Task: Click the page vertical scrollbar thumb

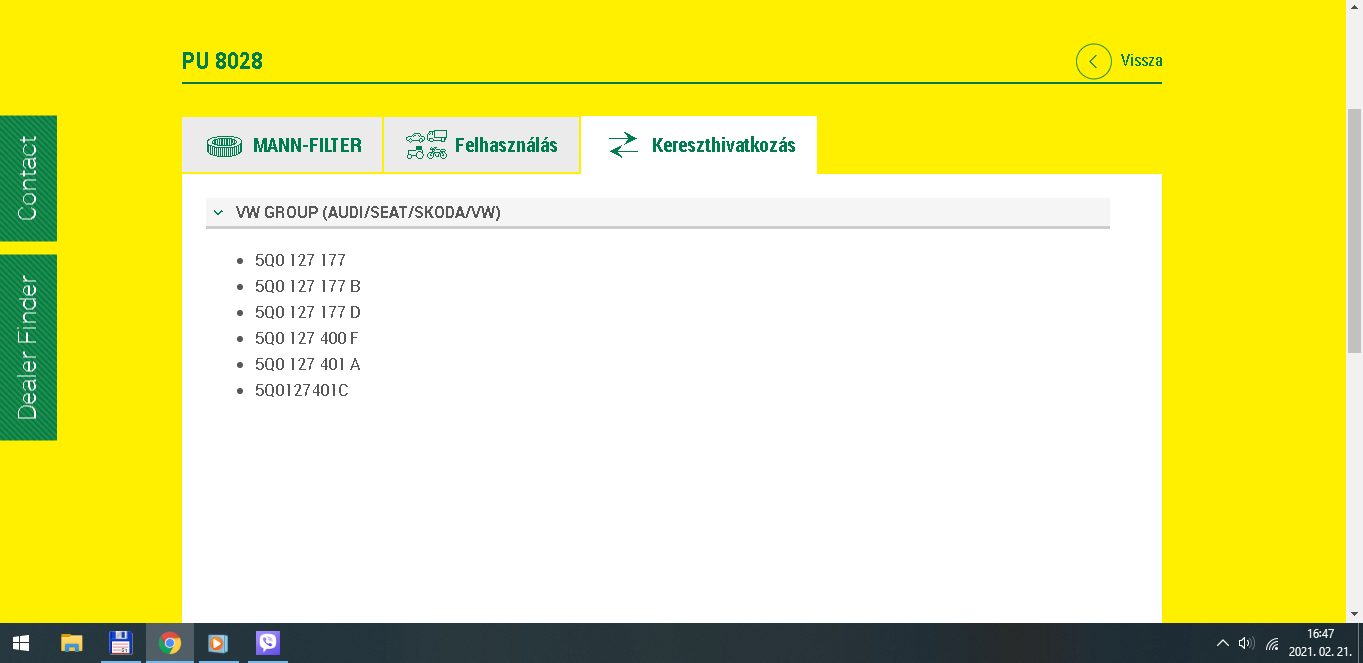Action: pos(1354,231)
